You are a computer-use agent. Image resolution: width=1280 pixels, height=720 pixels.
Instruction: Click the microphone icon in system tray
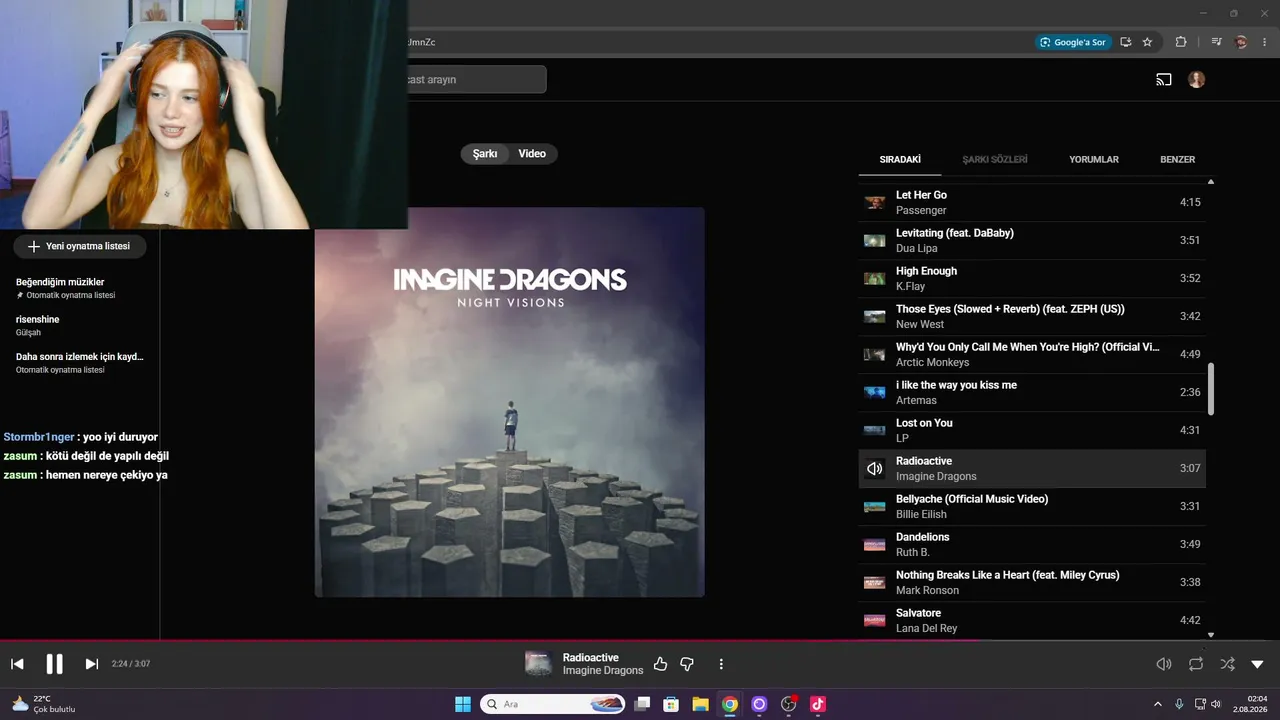1179,704
